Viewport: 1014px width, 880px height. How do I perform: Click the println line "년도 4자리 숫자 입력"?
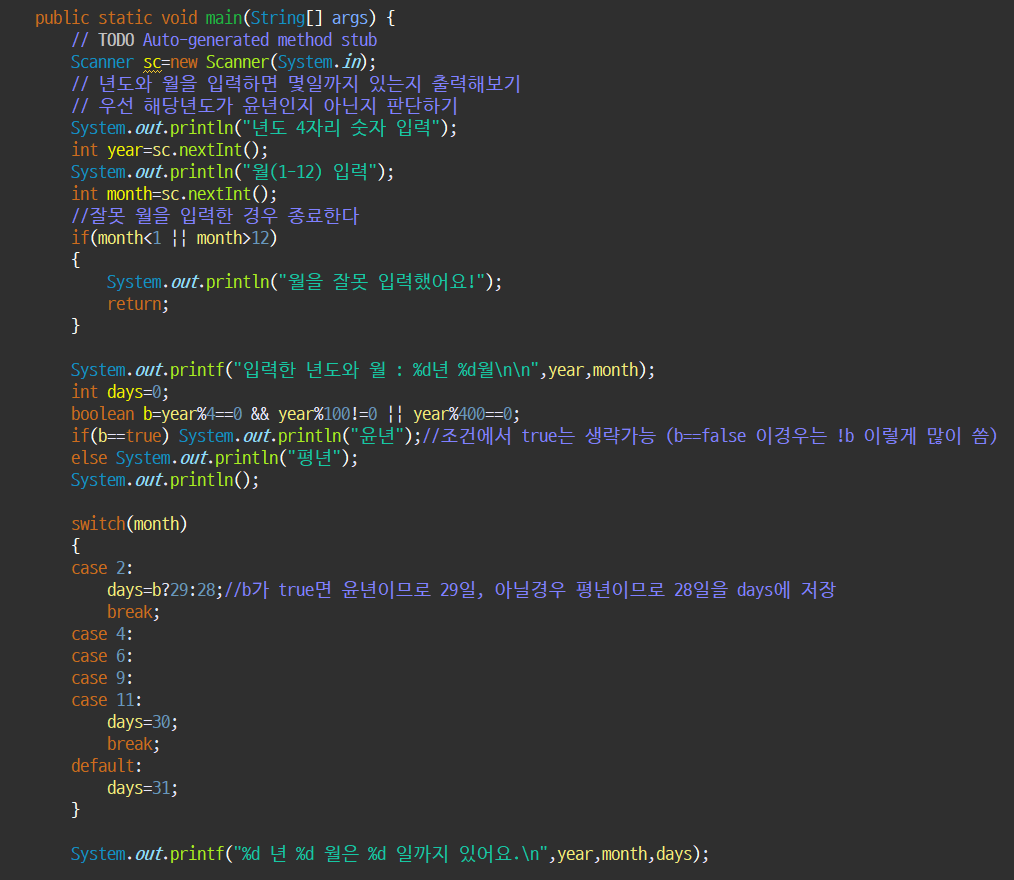coord(264,128)
